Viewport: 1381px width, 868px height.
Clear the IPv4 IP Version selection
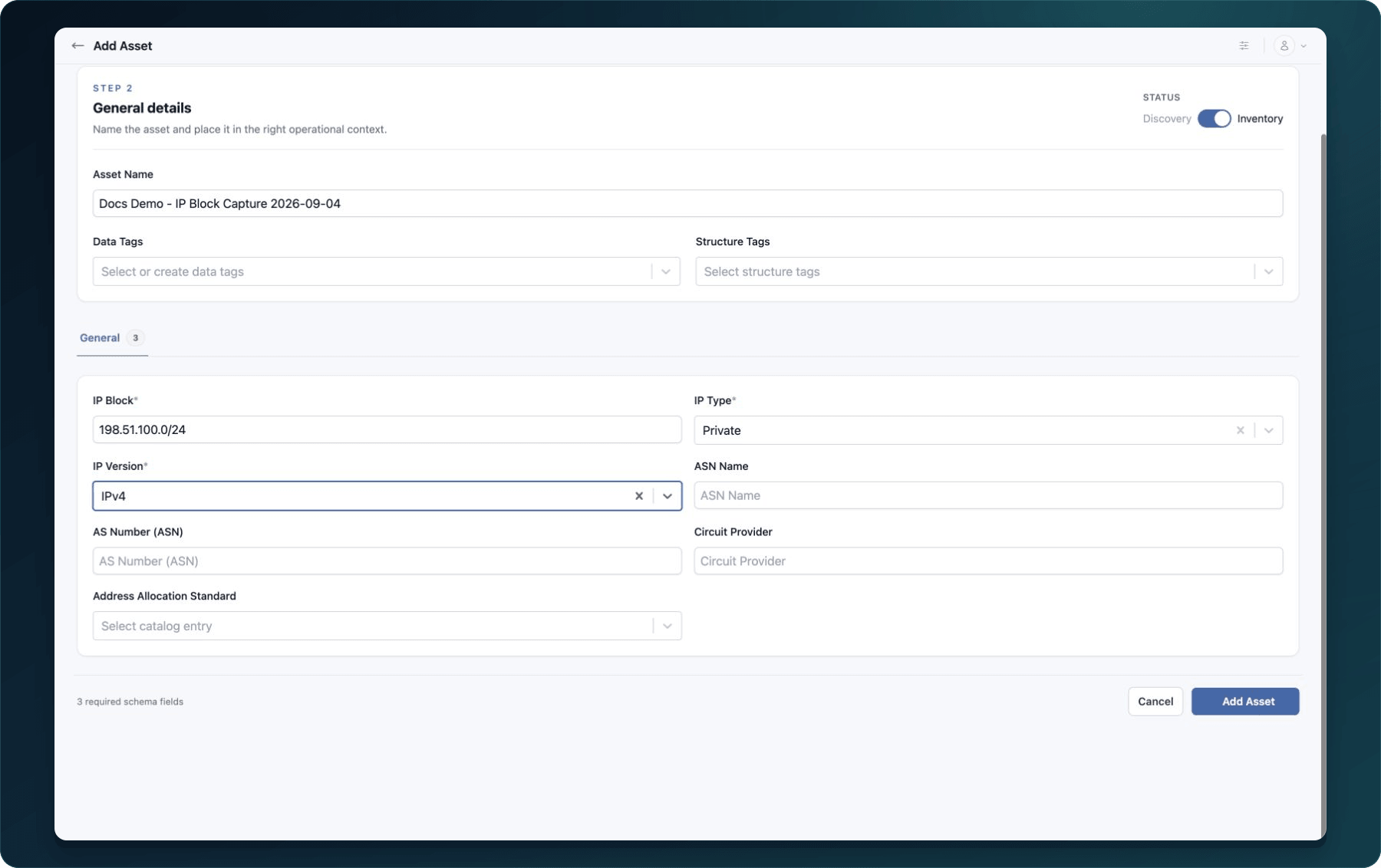click(638, 496)
